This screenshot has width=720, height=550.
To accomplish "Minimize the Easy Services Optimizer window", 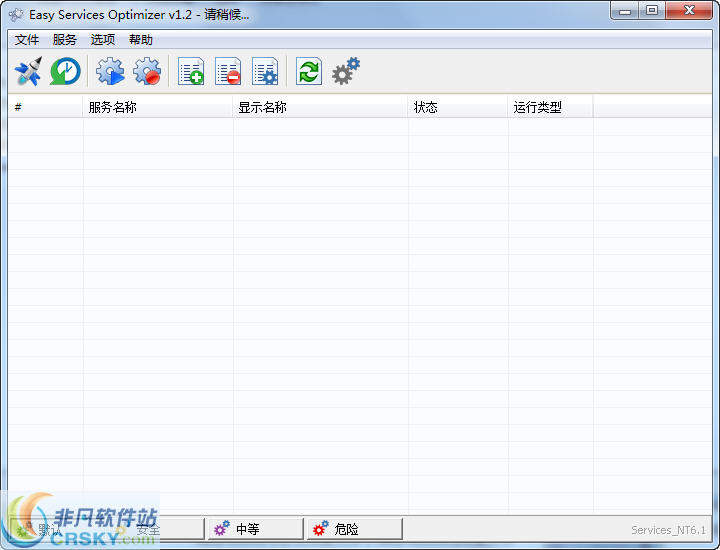I will [x=625, y=11].
